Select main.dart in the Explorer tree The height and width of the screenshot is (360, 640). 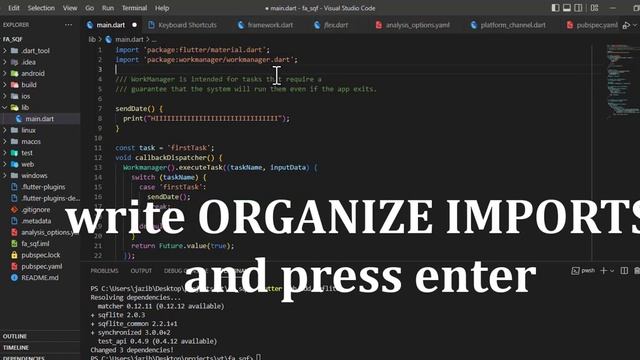(x=40, y=119)
